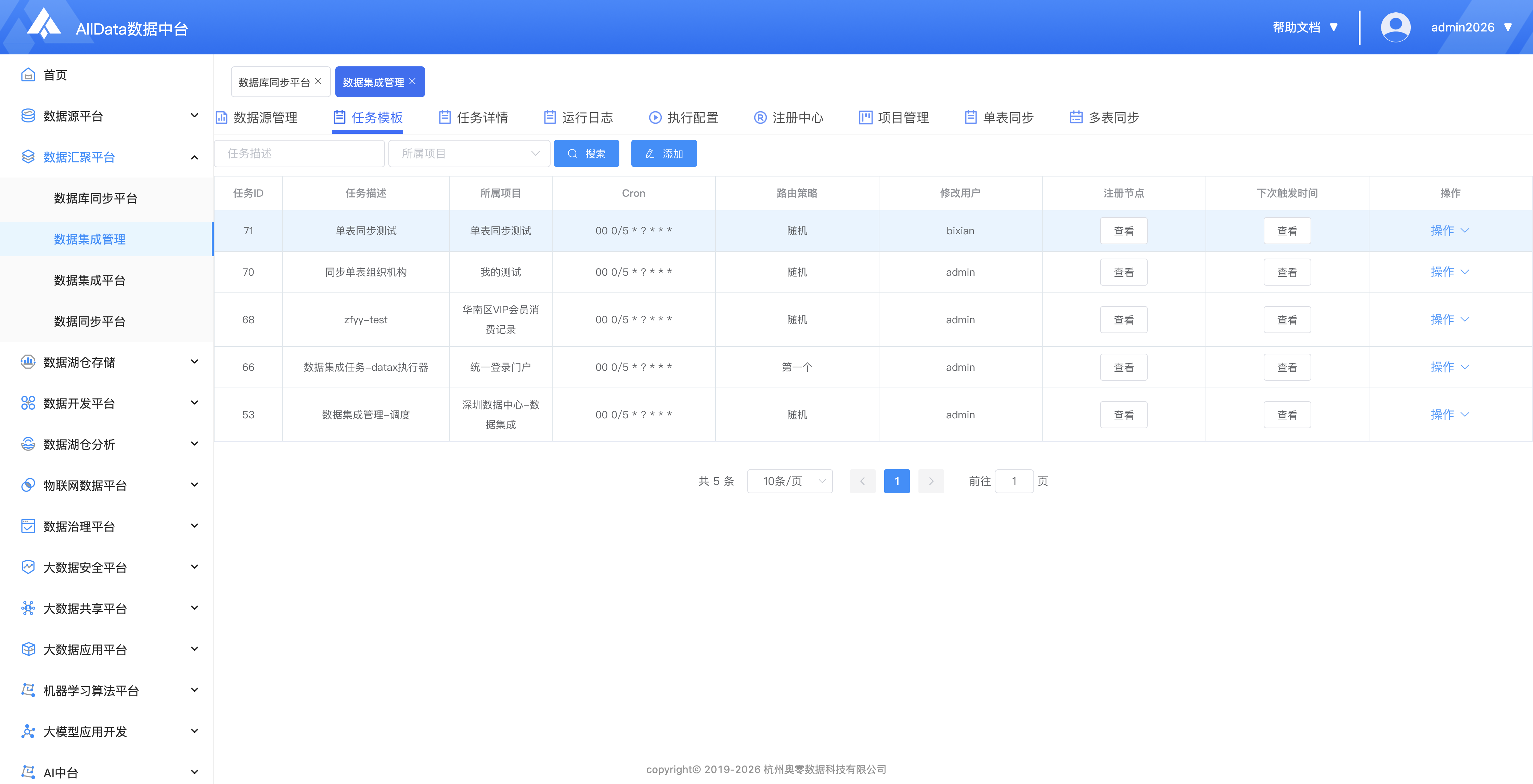
Task: Expand the 大模型应用开发 menu chevron
Action: pyautogui.click(x=194, y=732)
